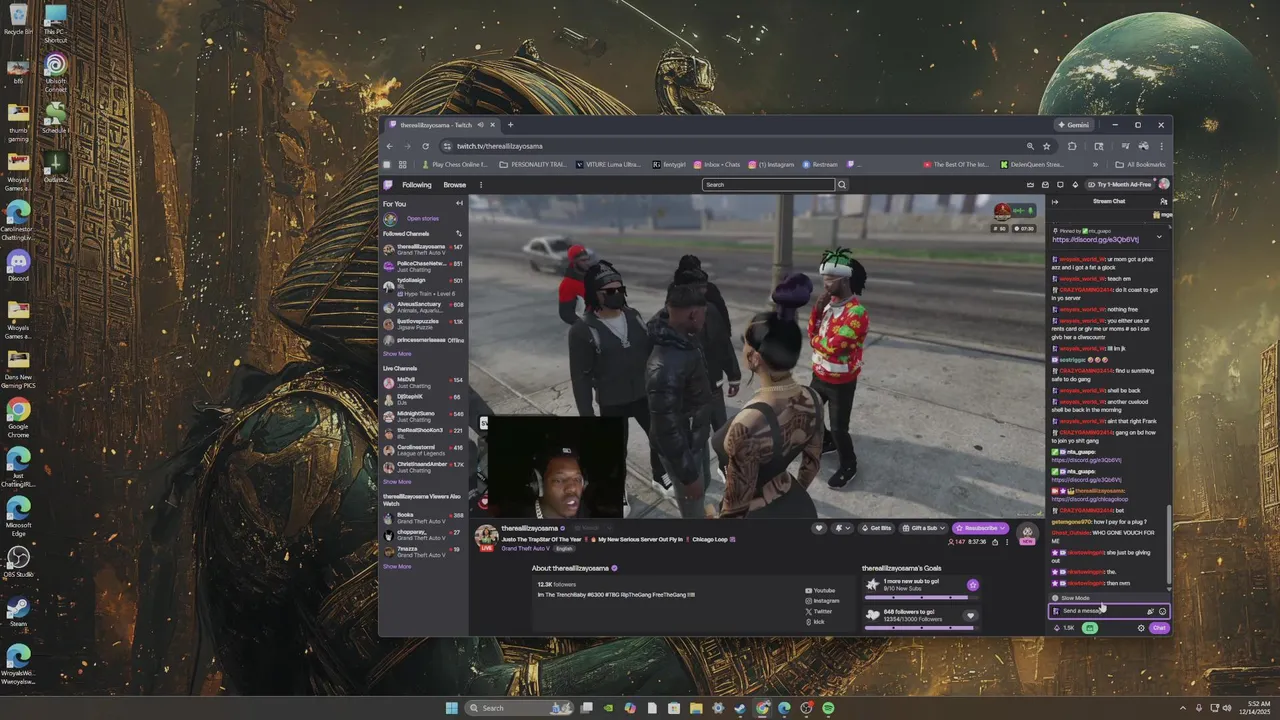The height and width of the screenshot is (720, 1280).
Task: Open the notification bell dropdown
Action: (x=842, y=528)
